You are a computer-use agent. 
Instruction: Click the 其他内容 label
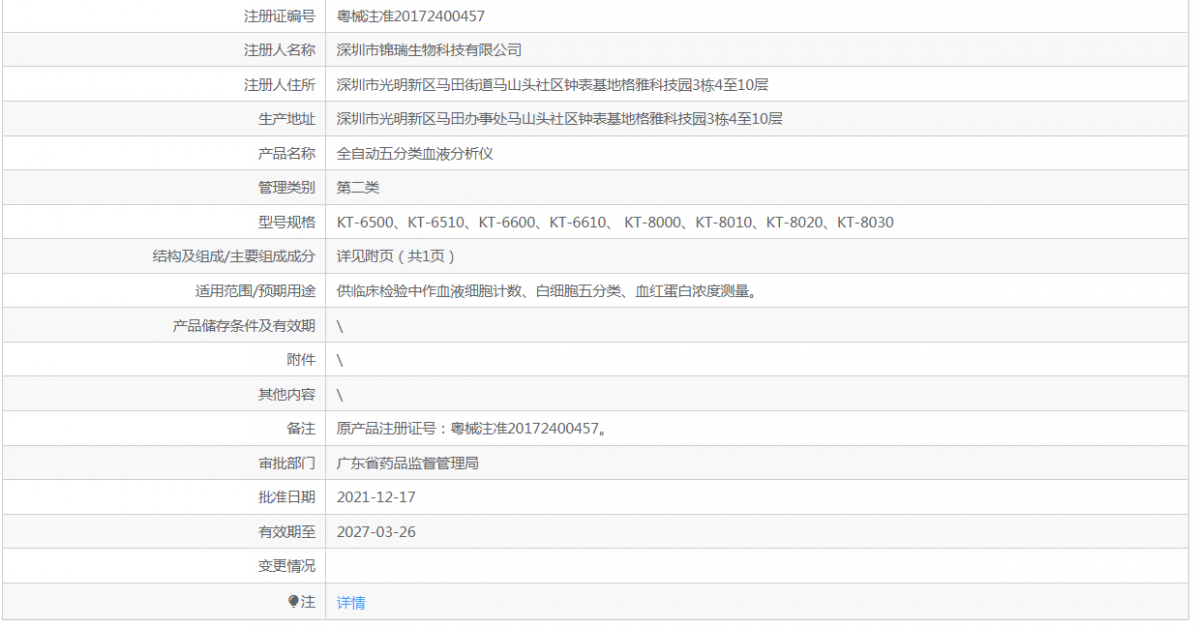286,394
